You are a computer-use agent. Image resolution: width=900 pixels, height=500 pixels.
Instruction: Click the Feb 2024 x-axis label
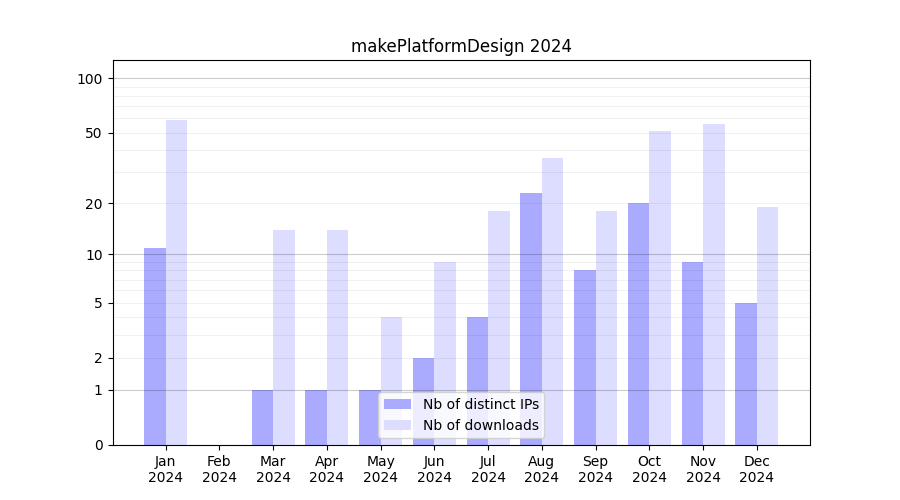[x=219, y=469]
